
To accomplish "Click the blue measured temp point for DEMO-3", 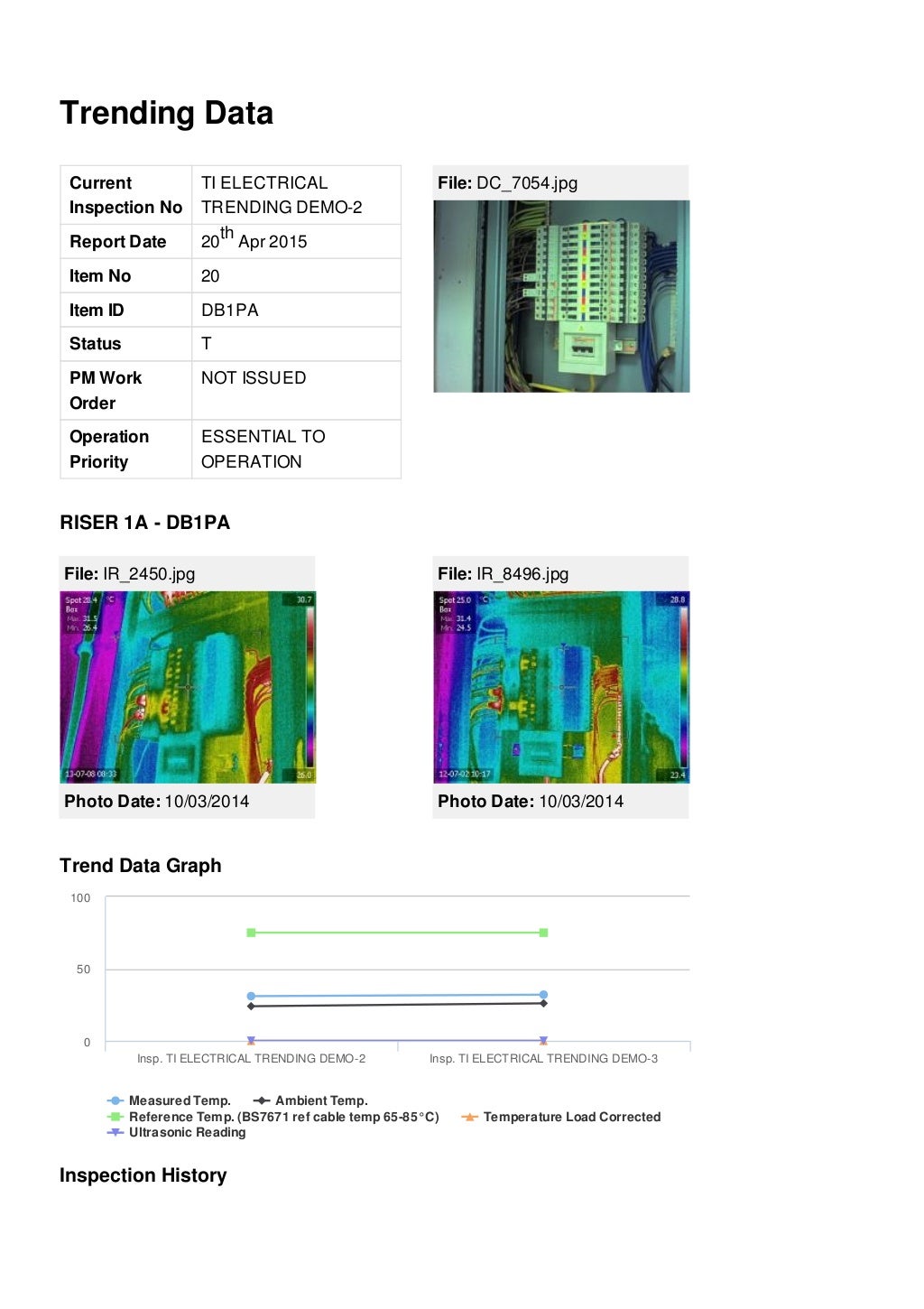I will point(543,995).
